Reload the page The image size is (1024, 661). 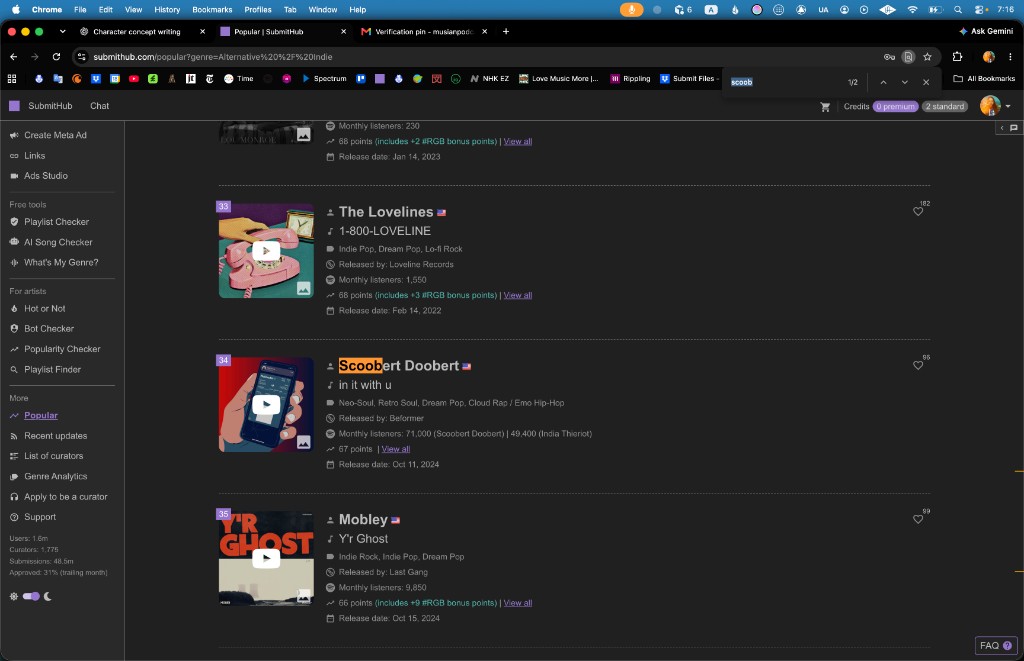[x=56, y=57]
